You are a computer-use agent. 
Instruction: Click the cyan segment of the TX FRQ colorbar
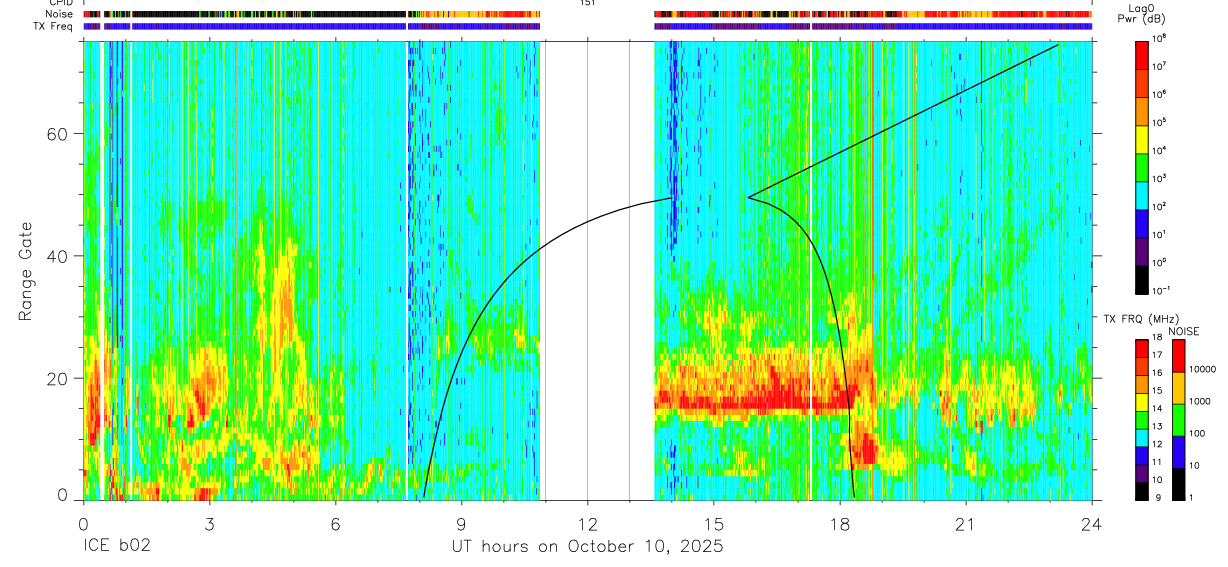[x=1141, y=437]
